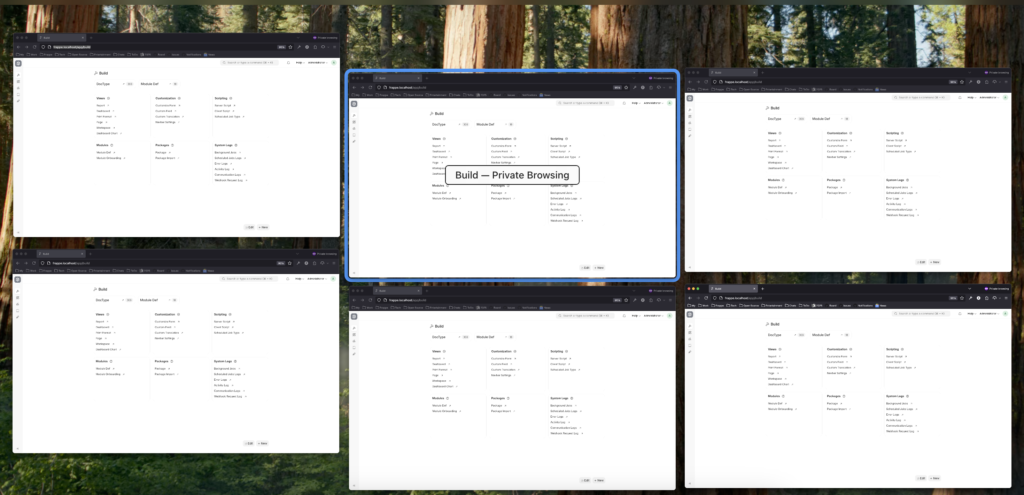1024x495 pixels.
Task: Click the New button in the top-left window
Action: tap(263, 227)
